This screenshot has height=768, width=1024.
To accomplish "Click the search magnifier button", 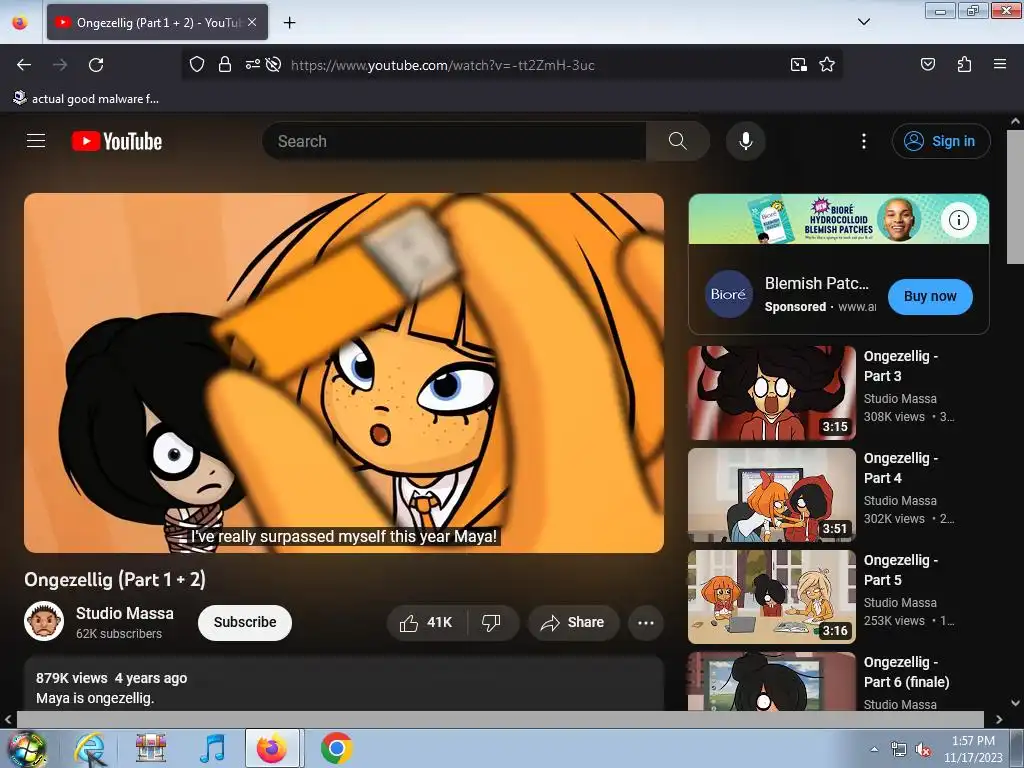I will tap(678, 141).
